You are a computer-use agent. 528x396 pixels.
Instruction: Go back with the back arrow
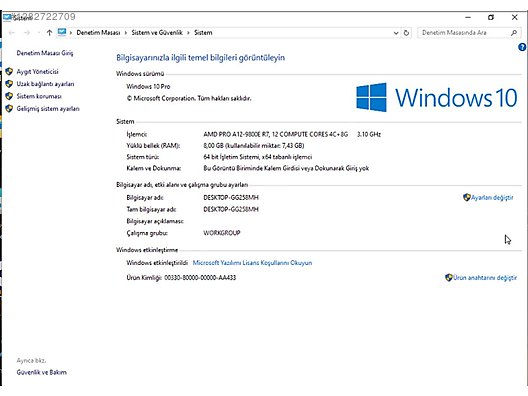click(12, 33)
